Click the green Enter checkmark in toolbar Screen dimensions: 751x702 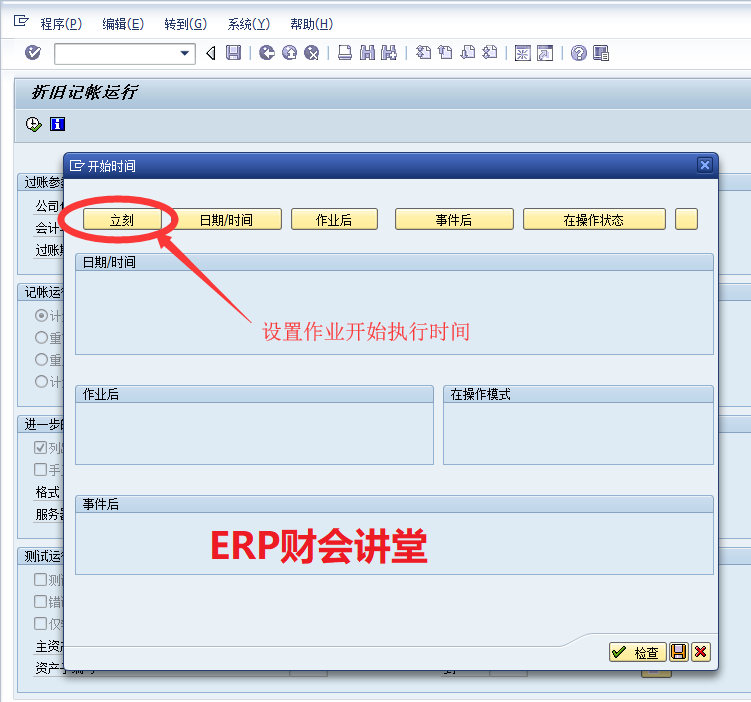[x=33, y=53]
